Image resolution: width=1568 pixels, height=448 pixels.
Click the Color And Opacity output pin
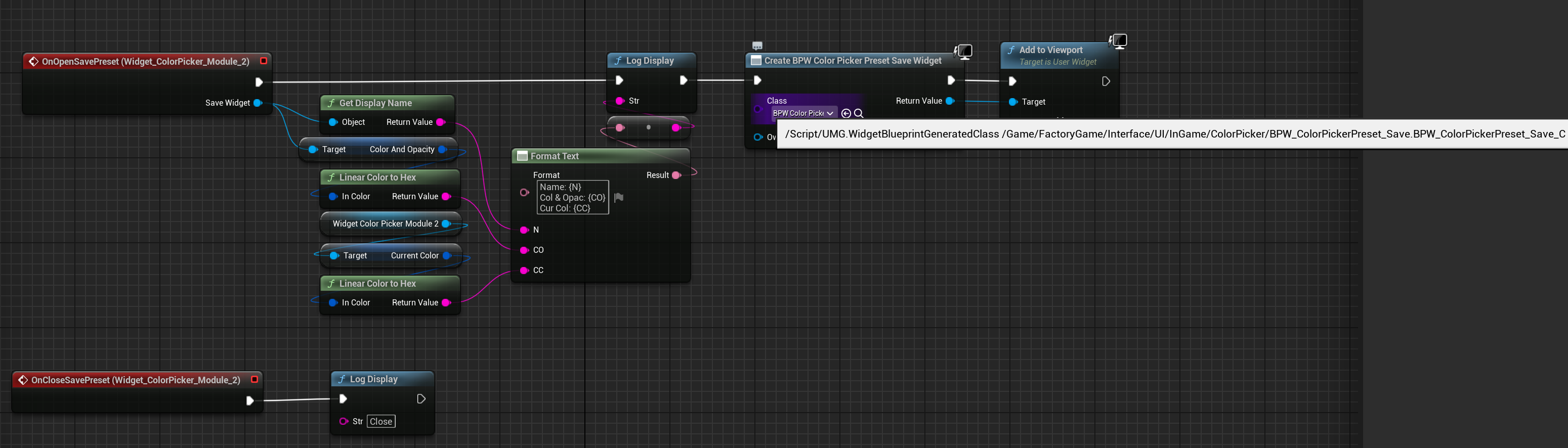443,150
